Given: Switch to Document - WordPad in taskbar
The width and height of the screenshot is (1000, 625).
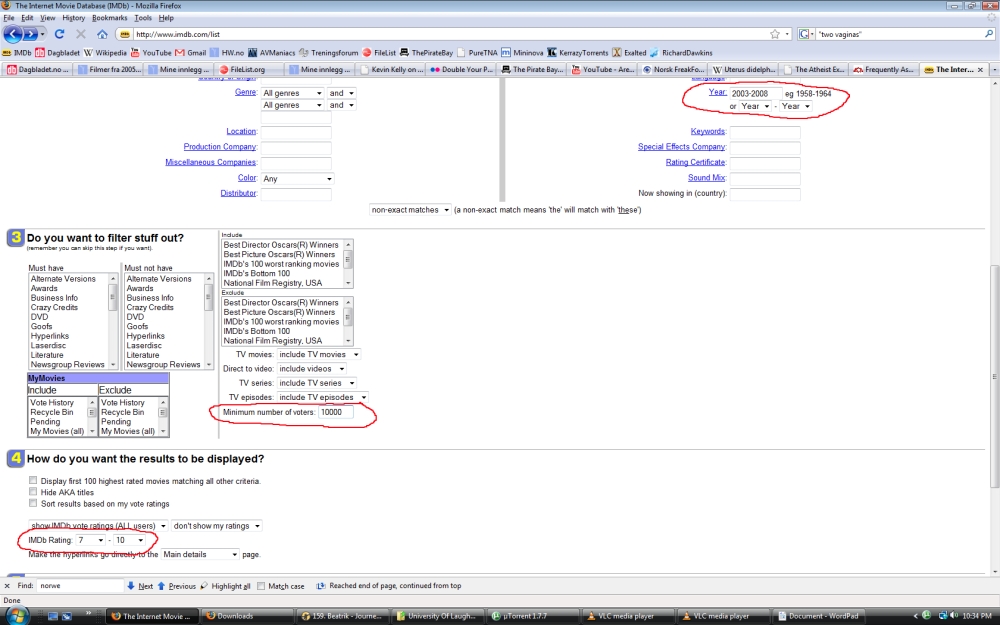Looking at the screenshot, I should (819, 616).
